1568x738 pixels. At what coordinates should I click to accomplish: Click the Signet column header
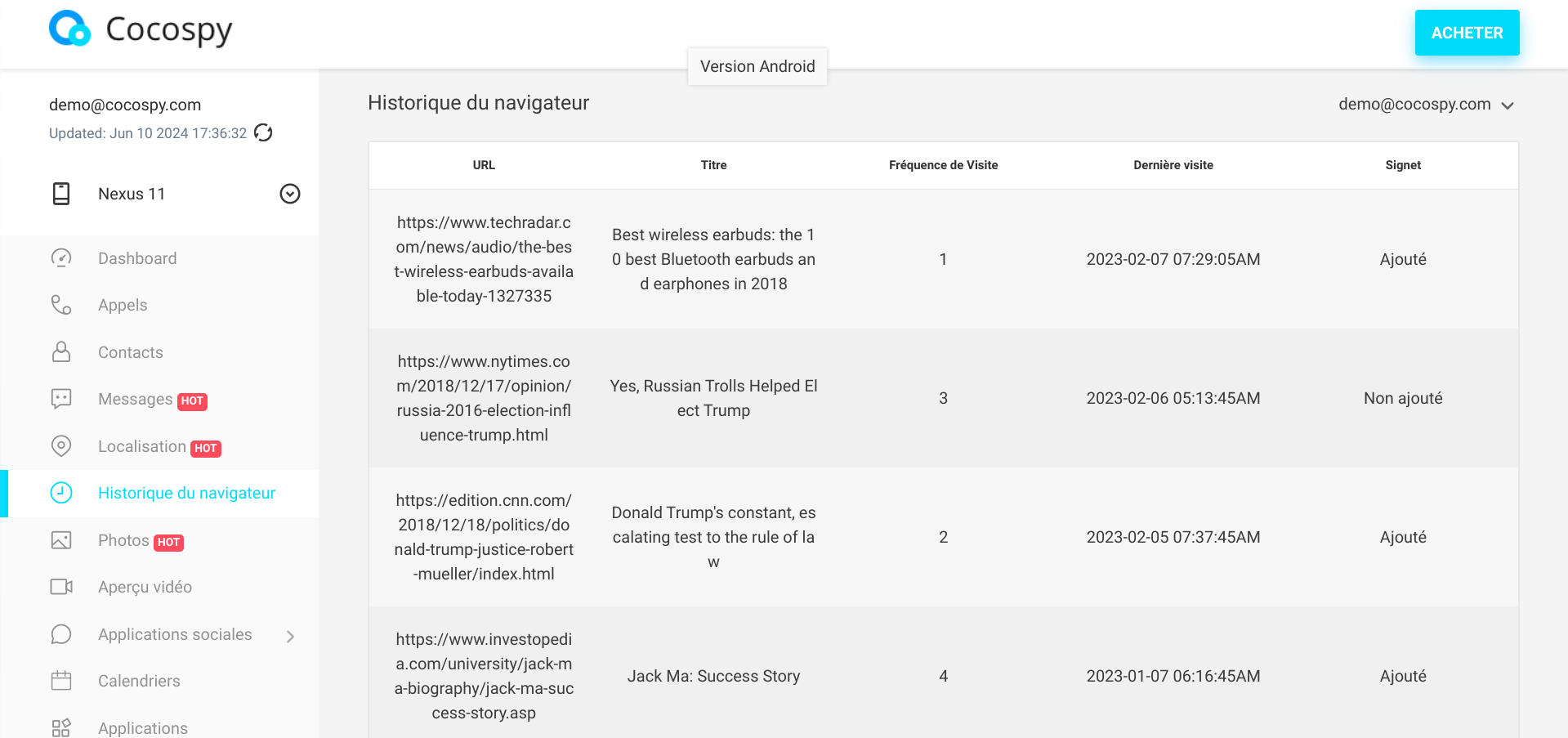(x=1403, y=165)
